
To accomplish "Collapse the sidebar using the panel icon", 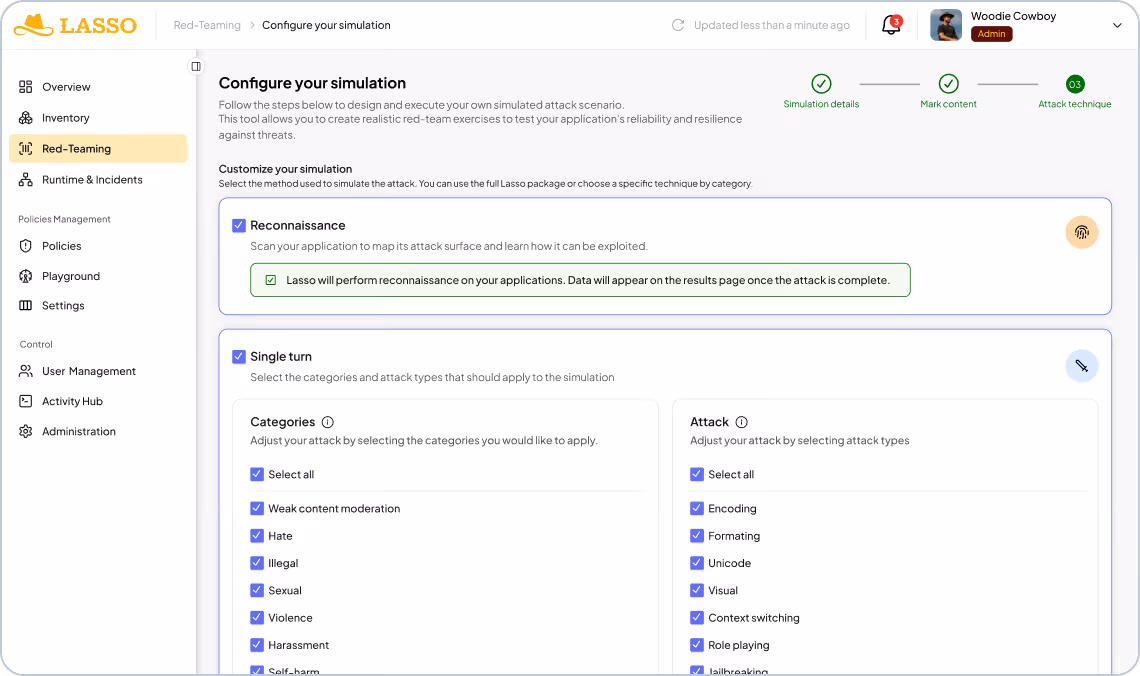I will click(x=196, y=66).
